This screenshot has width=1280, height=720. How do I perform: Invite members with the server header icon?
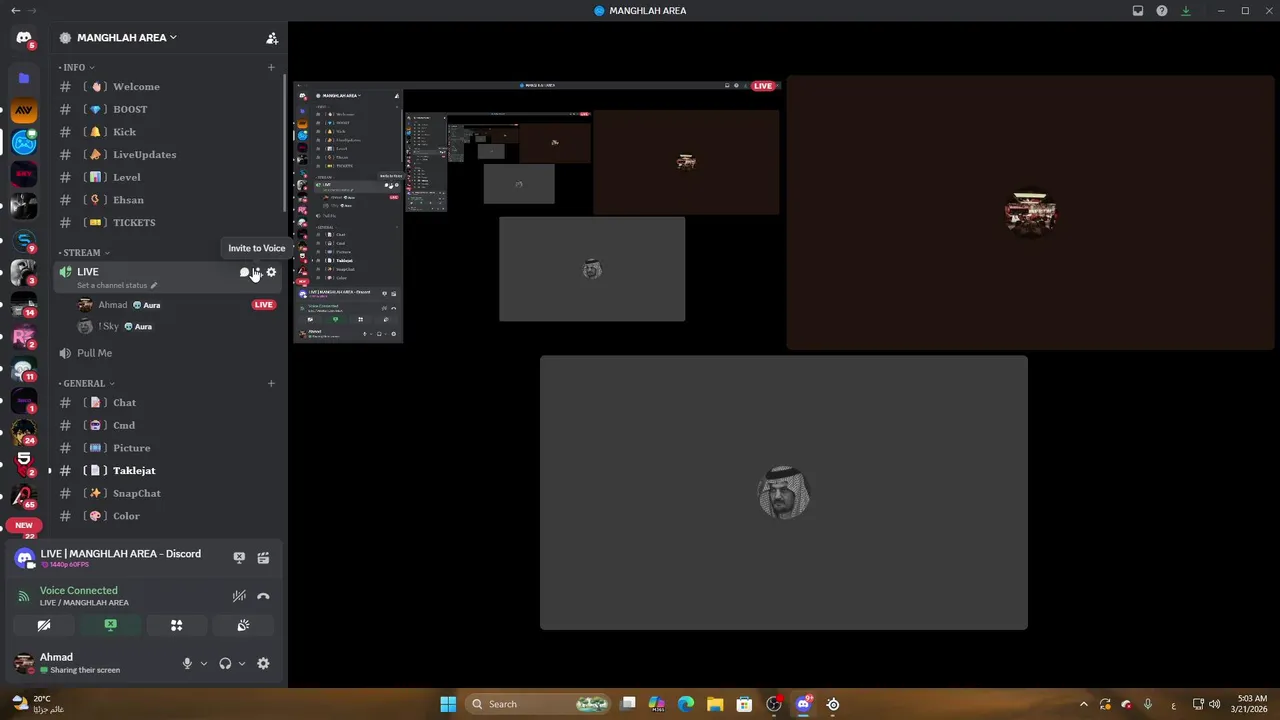pyautogui.click(x=271, y=38)
